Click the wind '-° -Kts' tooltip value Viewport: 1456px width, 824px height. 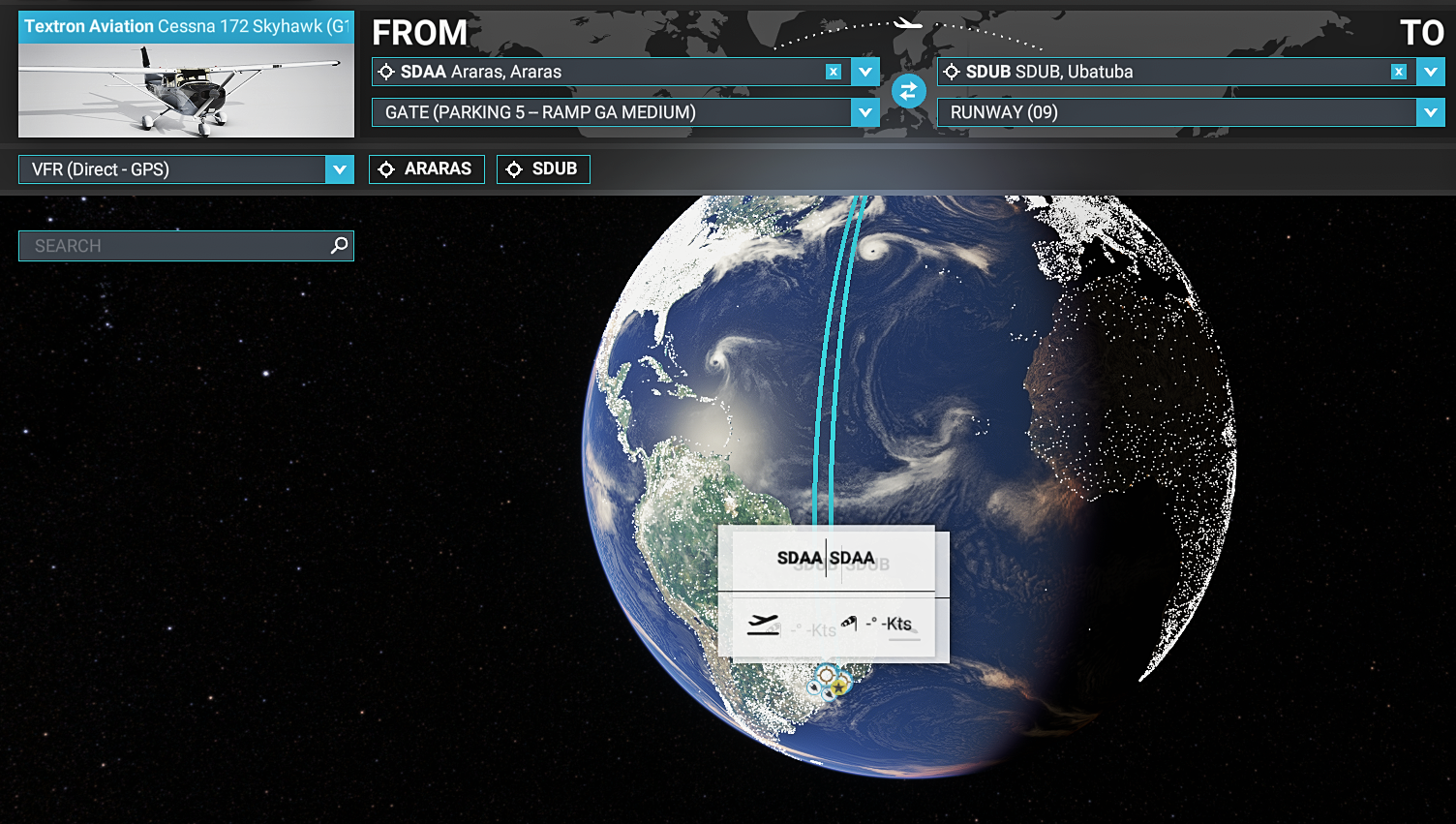889,624
